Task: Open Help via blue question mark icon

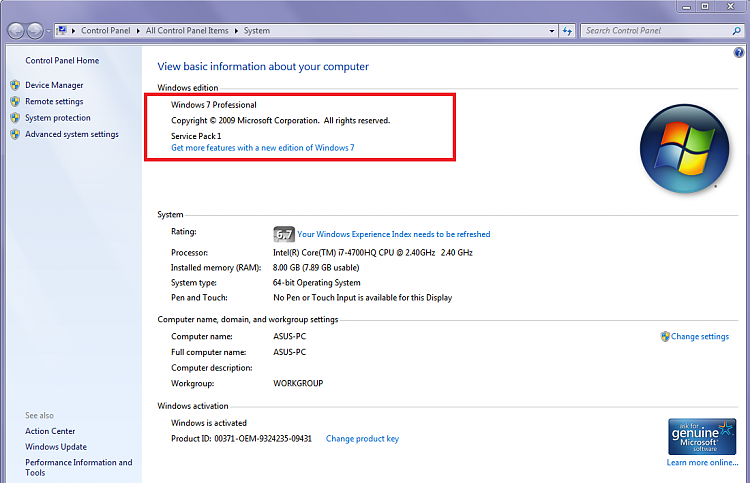Action: [739, 52]
